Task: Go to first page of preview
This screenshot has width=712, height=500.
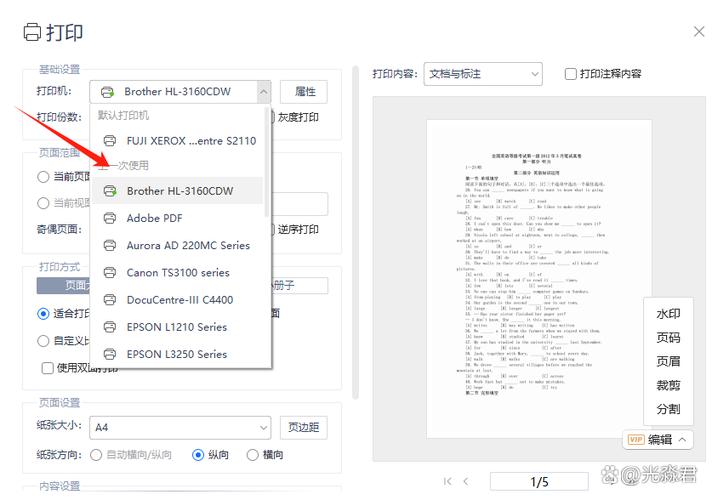Action: 448,481
